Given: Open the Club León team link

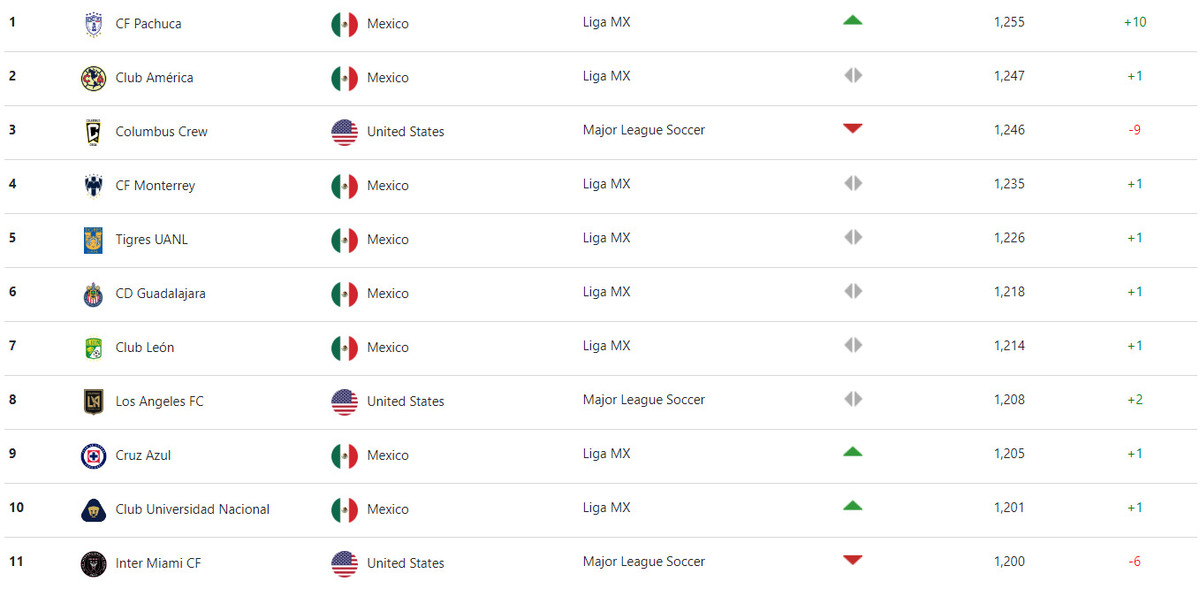Looking at the screenshot, I should coord(145,347).
